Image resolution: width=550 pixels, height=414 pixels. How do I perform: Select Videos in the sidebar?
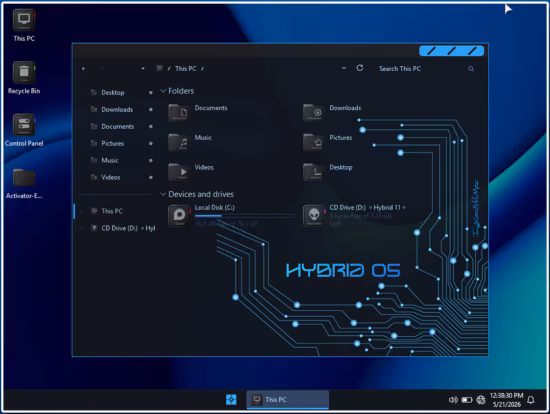click(110, 177)
